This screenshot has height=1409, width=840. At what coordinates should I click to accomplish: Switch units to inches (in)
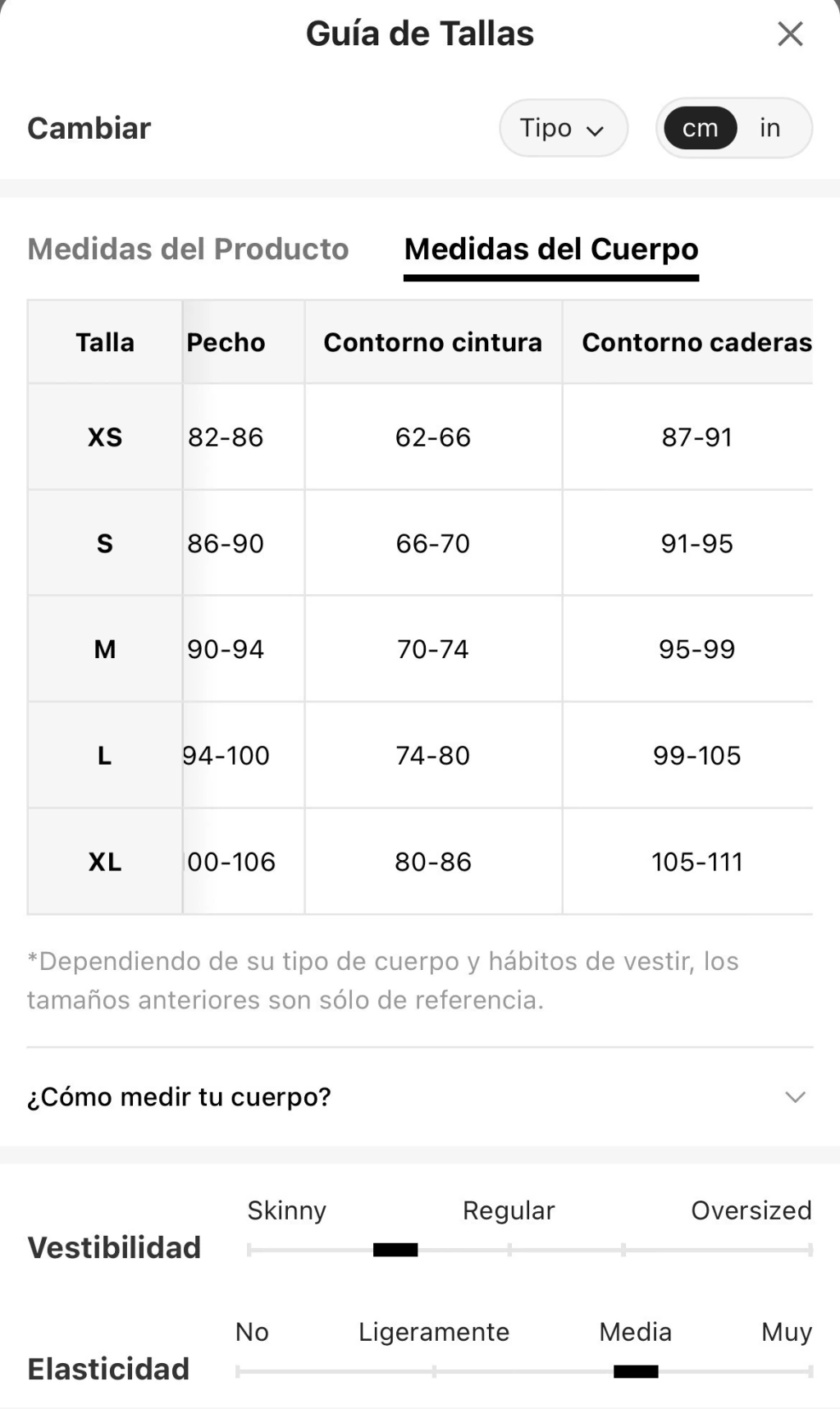click(769, 128)
